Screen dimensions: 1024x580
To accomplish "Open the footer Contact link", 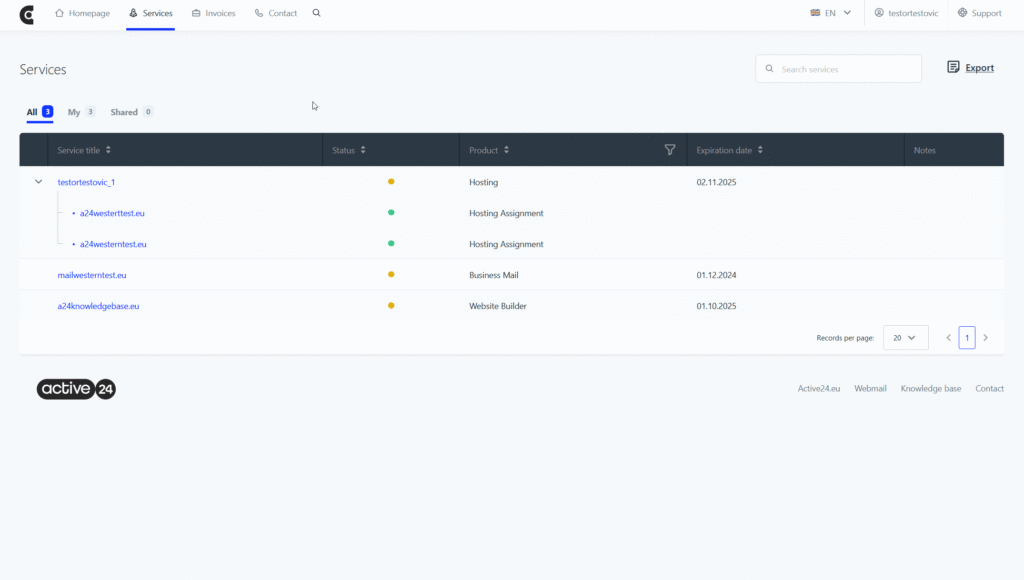I will (x=989, y=388).
